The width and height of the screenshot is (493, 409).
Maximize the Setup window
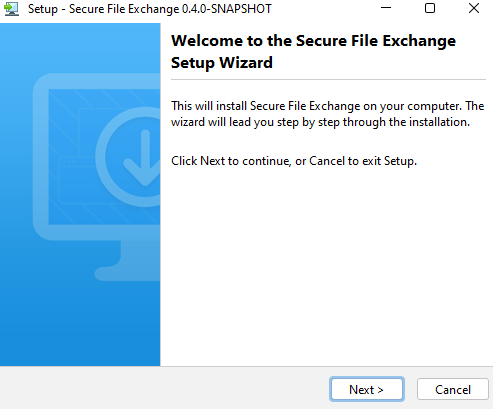click(x=430, y=8)
